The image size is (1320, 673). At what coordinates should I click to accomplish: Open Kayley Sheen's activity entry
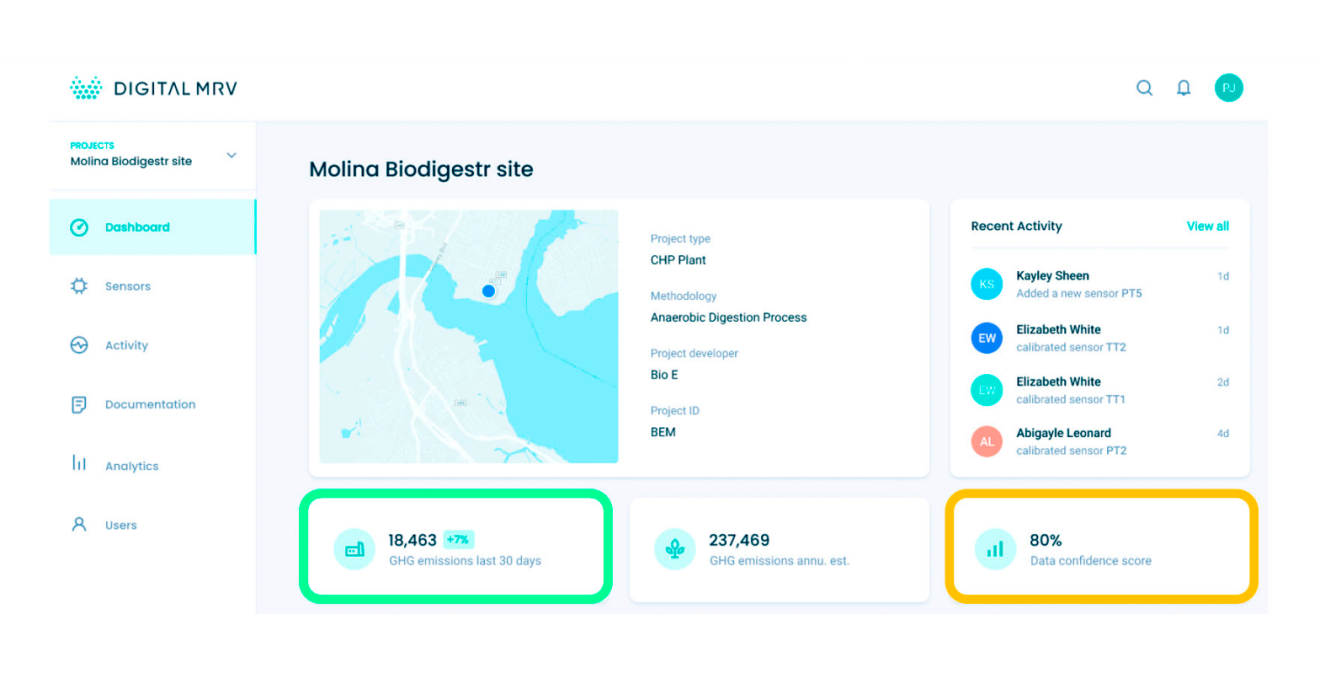pyautogui.click(x=1053, y=283)
